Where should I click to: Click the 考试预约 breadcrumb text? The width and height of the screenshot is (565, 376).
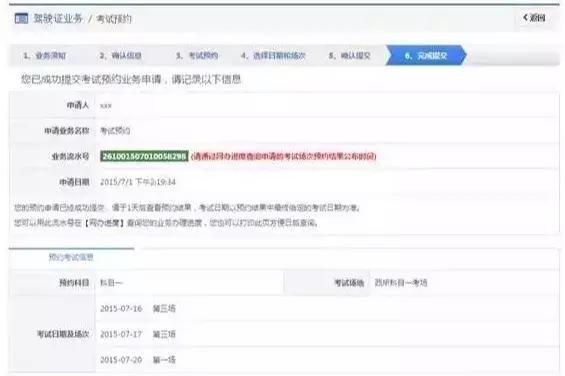(114, 19)
